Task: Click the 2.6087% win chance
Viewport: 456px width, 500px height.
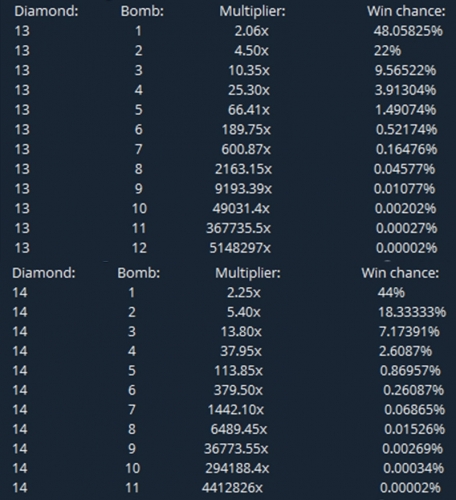Action: 405,351
